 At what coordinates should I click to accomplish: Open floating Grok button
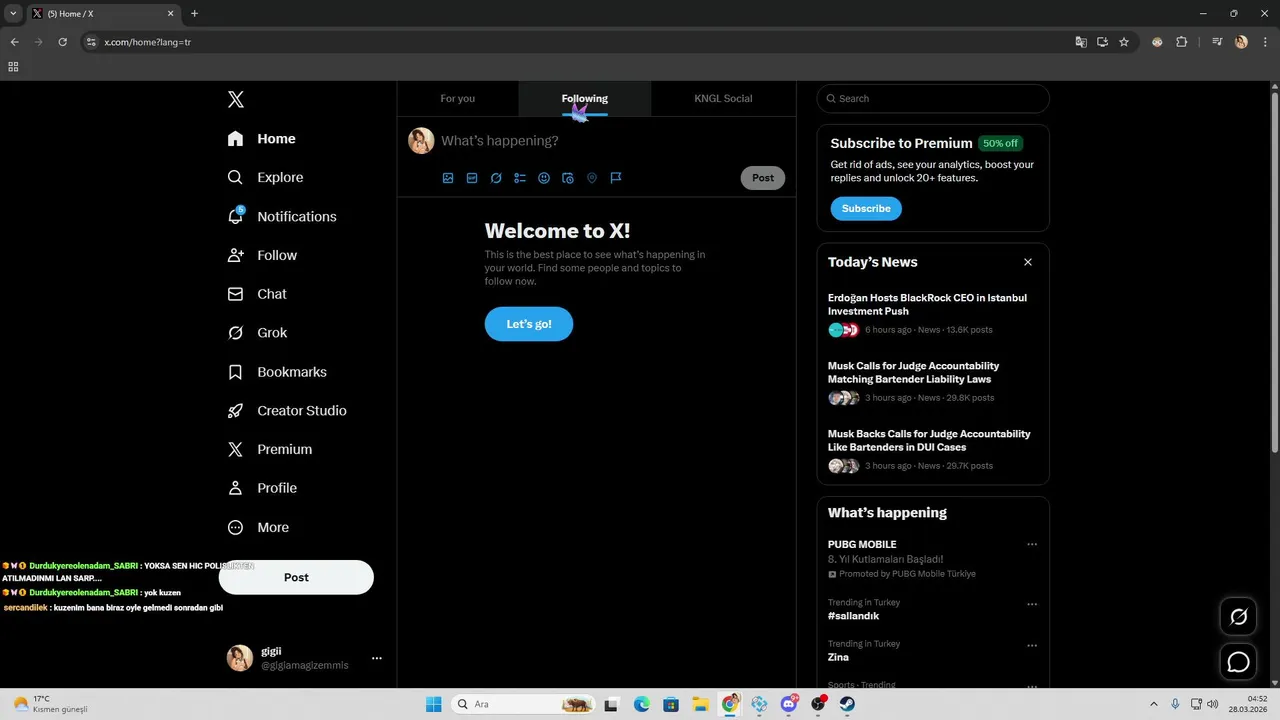click(1239, 617)
